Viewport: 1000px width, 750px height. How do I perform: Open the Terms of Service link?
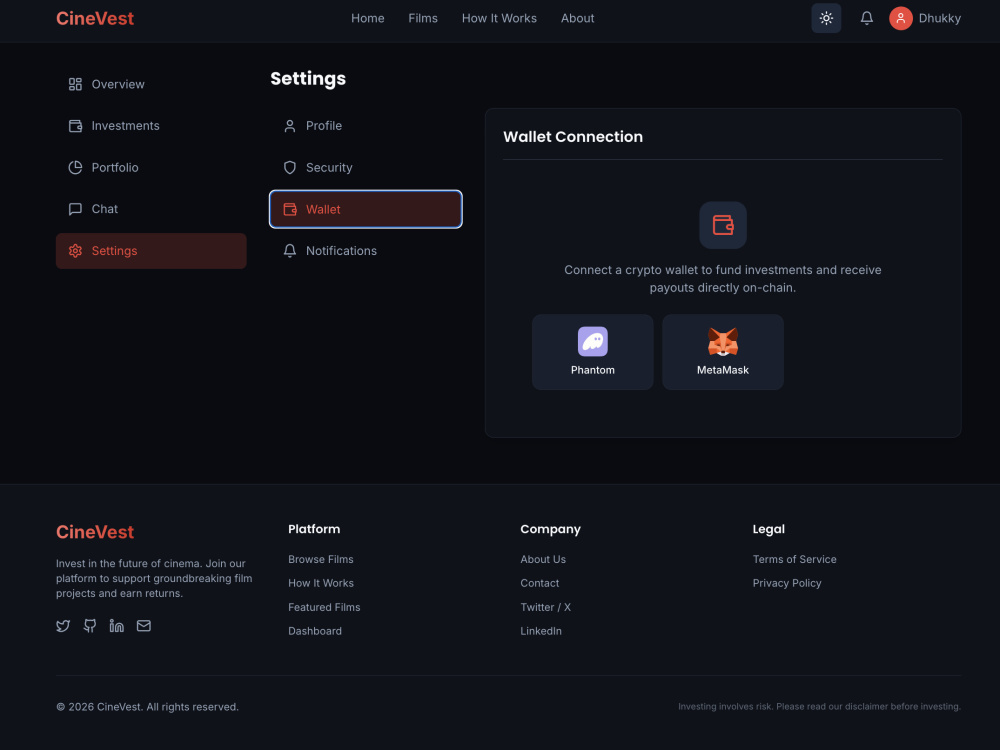coord(795,559)
